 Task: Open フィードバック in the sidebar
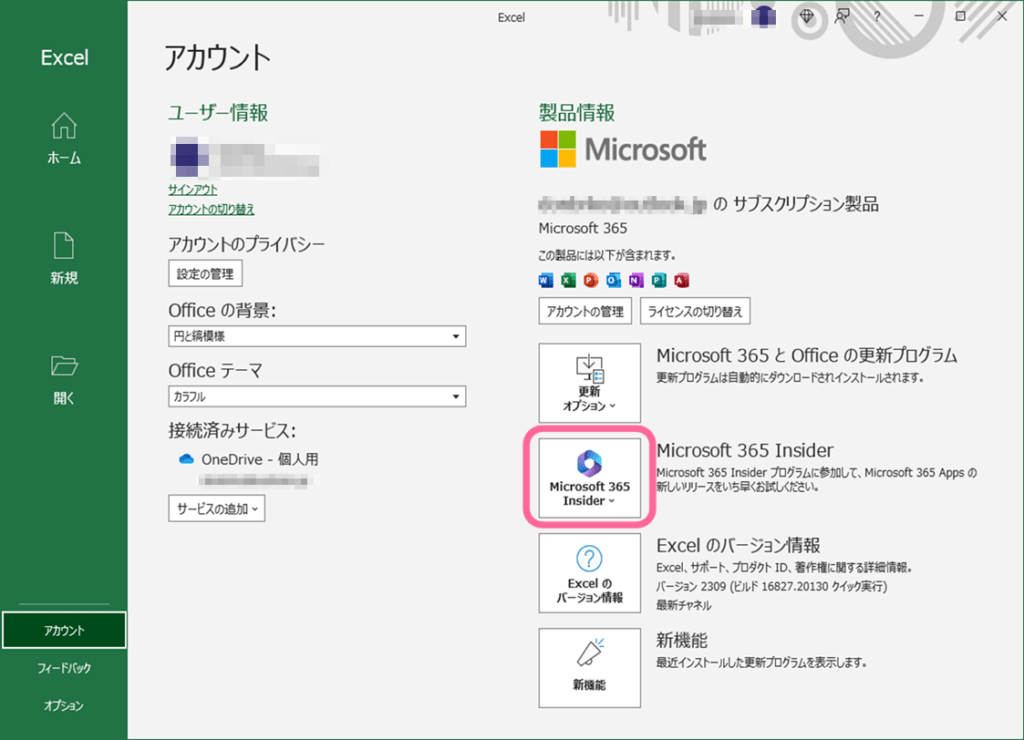pos(64,668)
